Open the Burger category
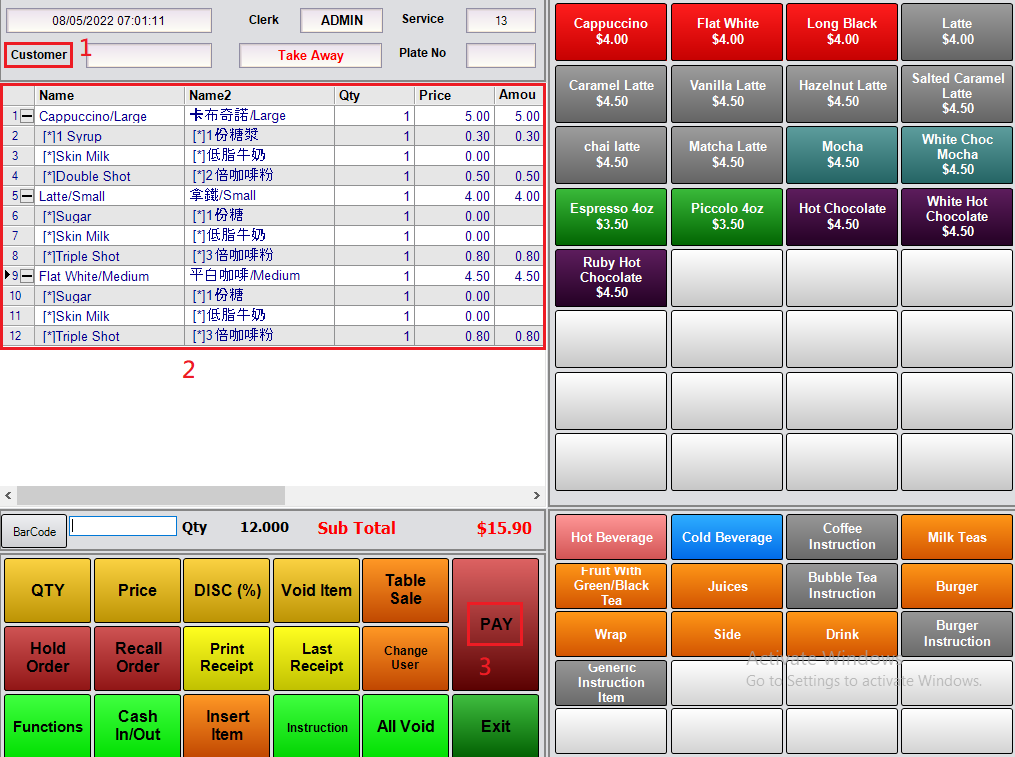The width and height of the screenshot is (1015, 757). (957, 586)
